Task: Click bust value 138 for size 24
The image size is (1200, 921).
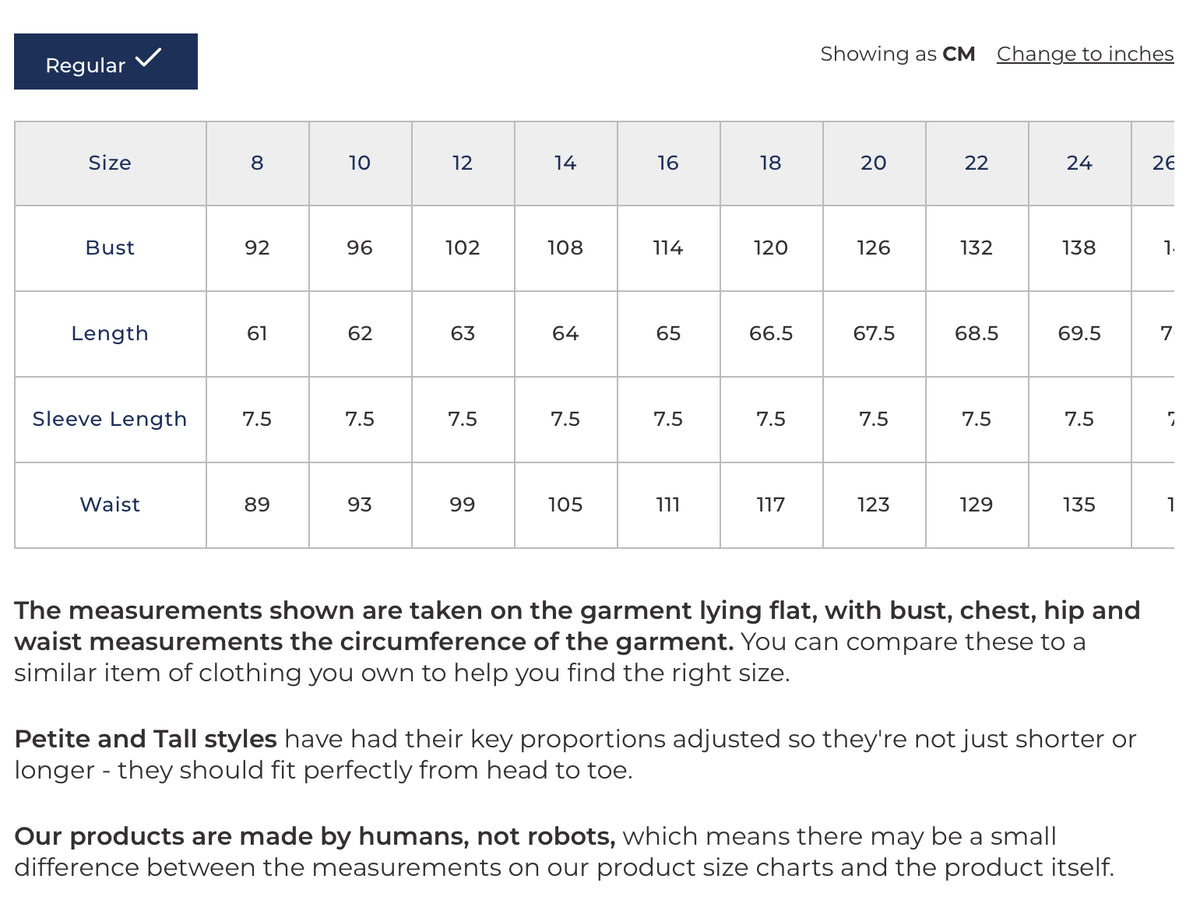Action: coord(1079,248)
